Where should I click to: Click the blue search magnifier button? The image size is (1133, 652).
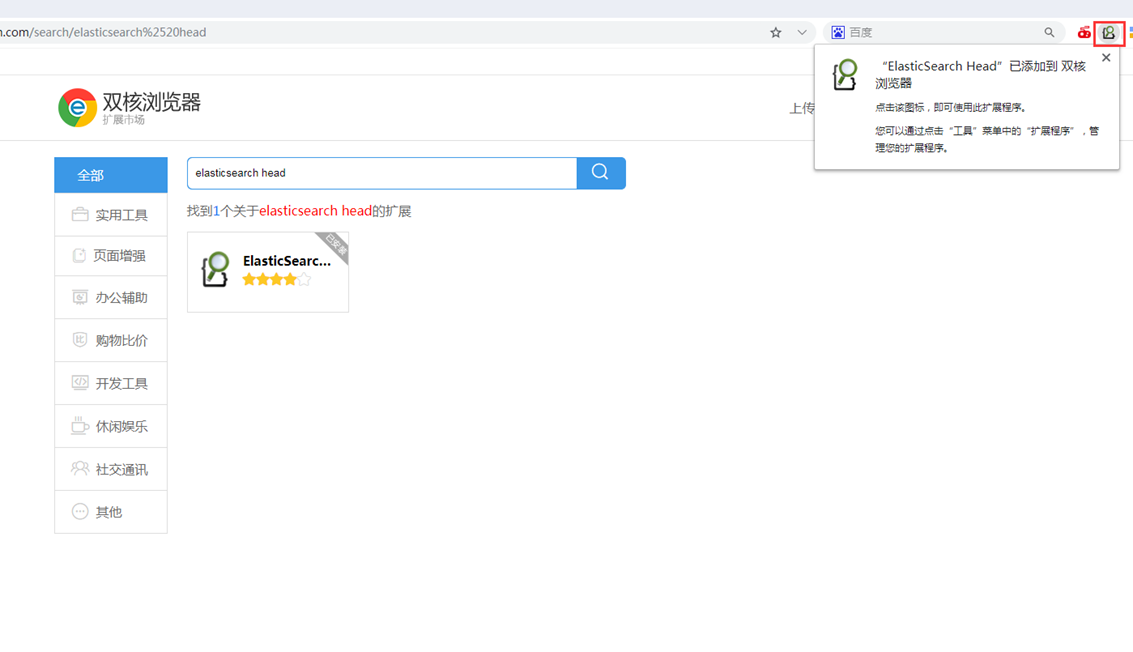click(601, 173)
